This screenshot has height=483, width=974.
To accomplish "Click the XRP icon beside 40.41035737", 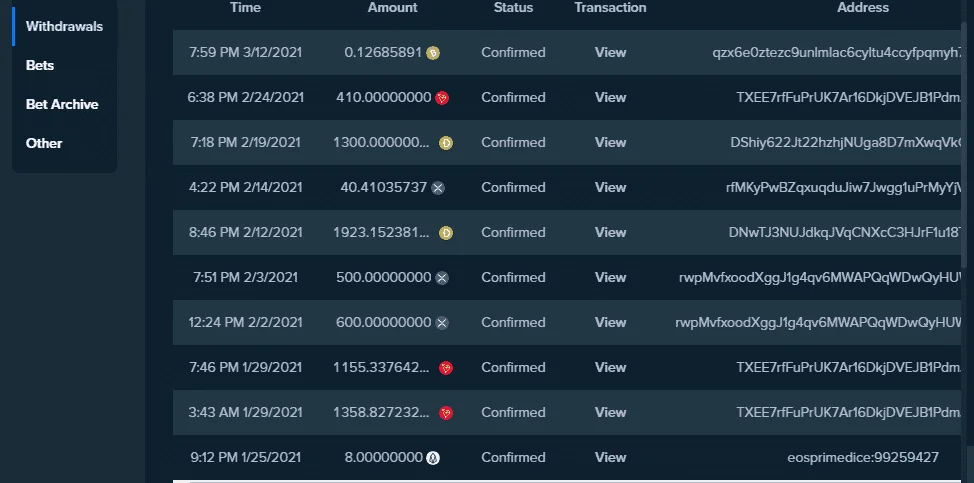I will (438, 187).
